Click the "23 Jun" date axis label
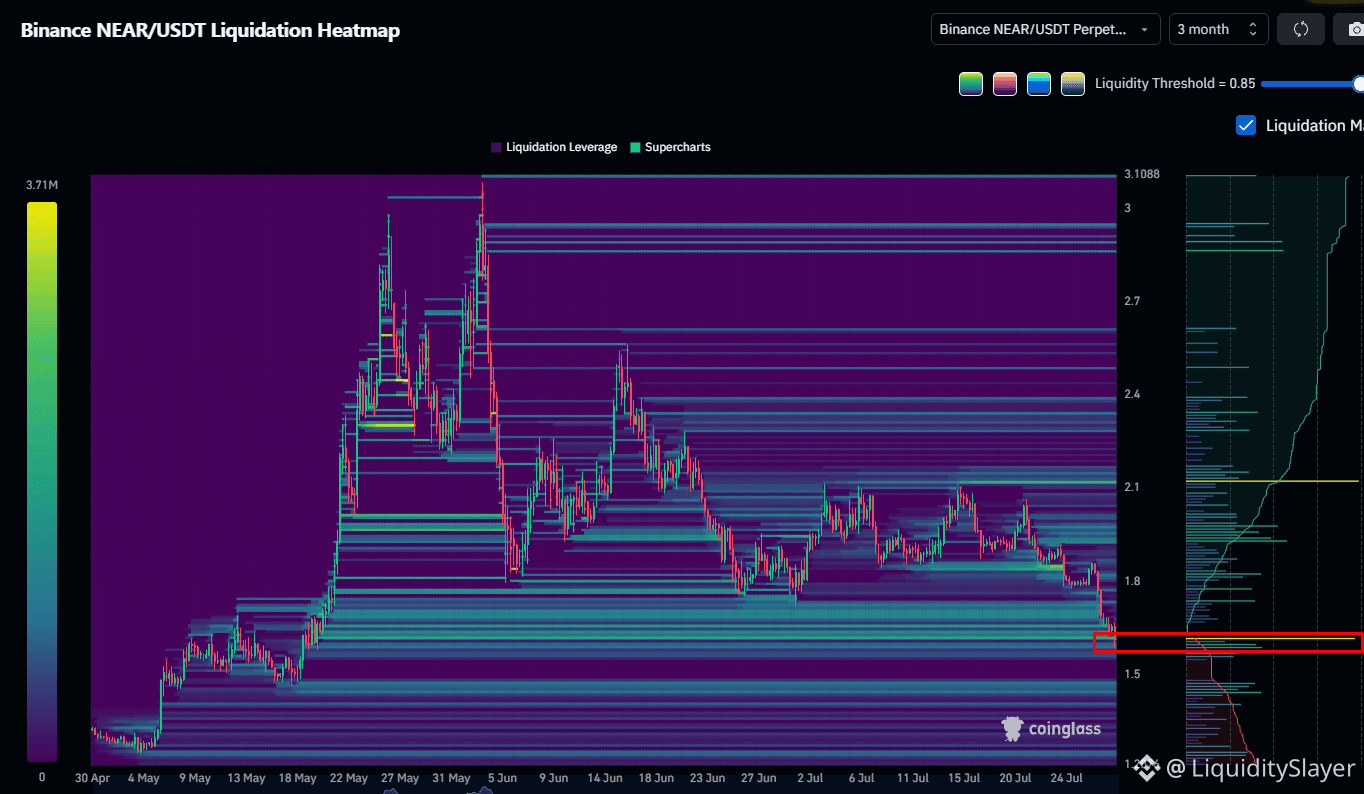Image resolution: width=1364 pixels, height=794 pixels. pos(708,778)
